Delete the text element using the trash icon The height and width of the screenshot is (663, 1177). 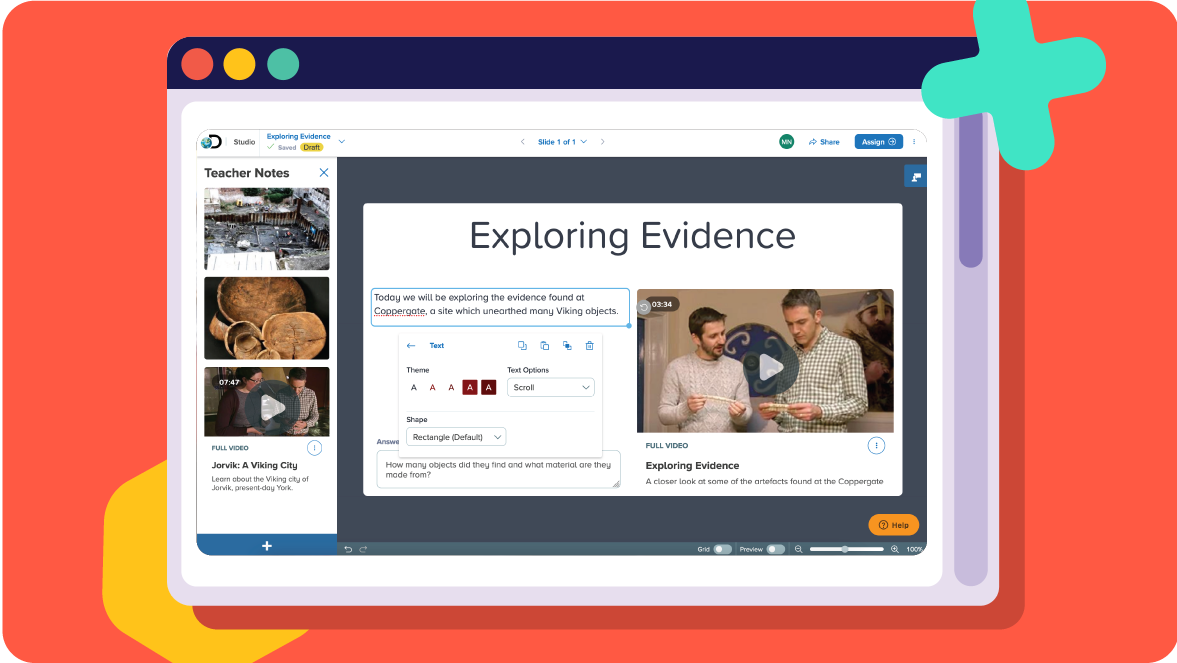(x=589, y=345)
